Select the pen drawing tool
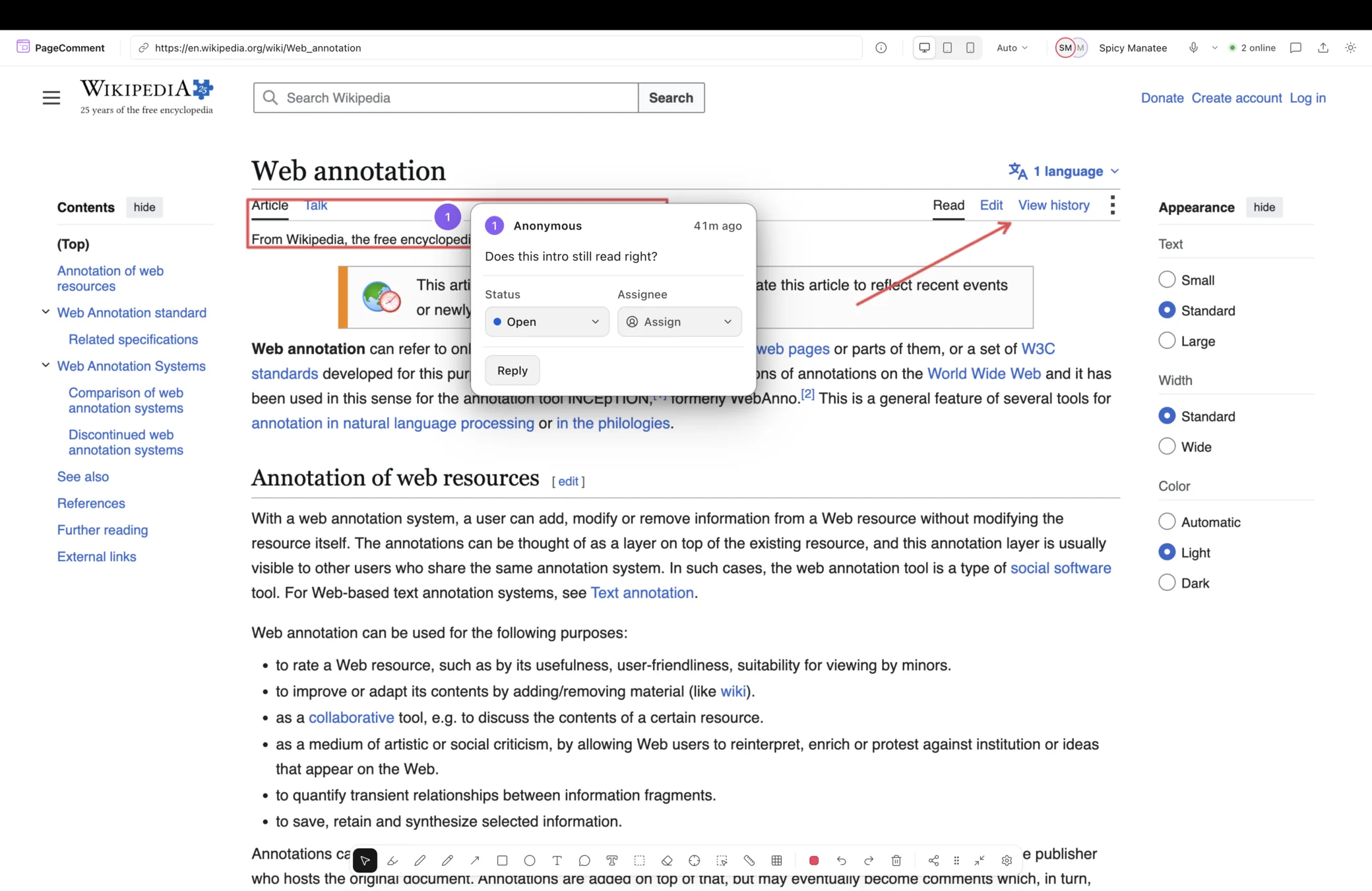This screenshot has height=891, width=1372. click(x=420, y=860)
